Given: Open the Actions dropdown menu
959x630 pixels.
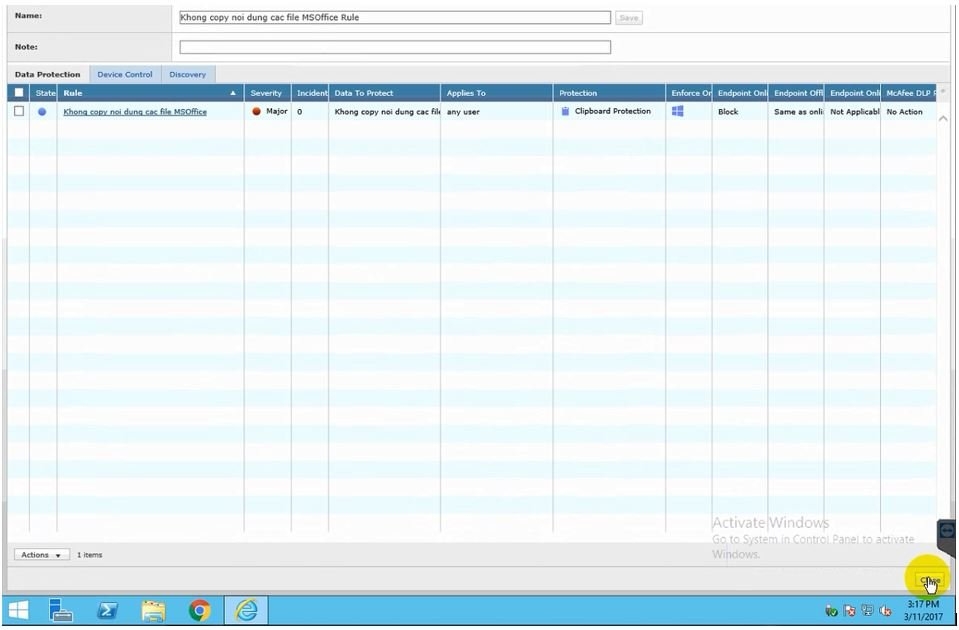Looking at the screenshot, I should (x=41, y=555).
